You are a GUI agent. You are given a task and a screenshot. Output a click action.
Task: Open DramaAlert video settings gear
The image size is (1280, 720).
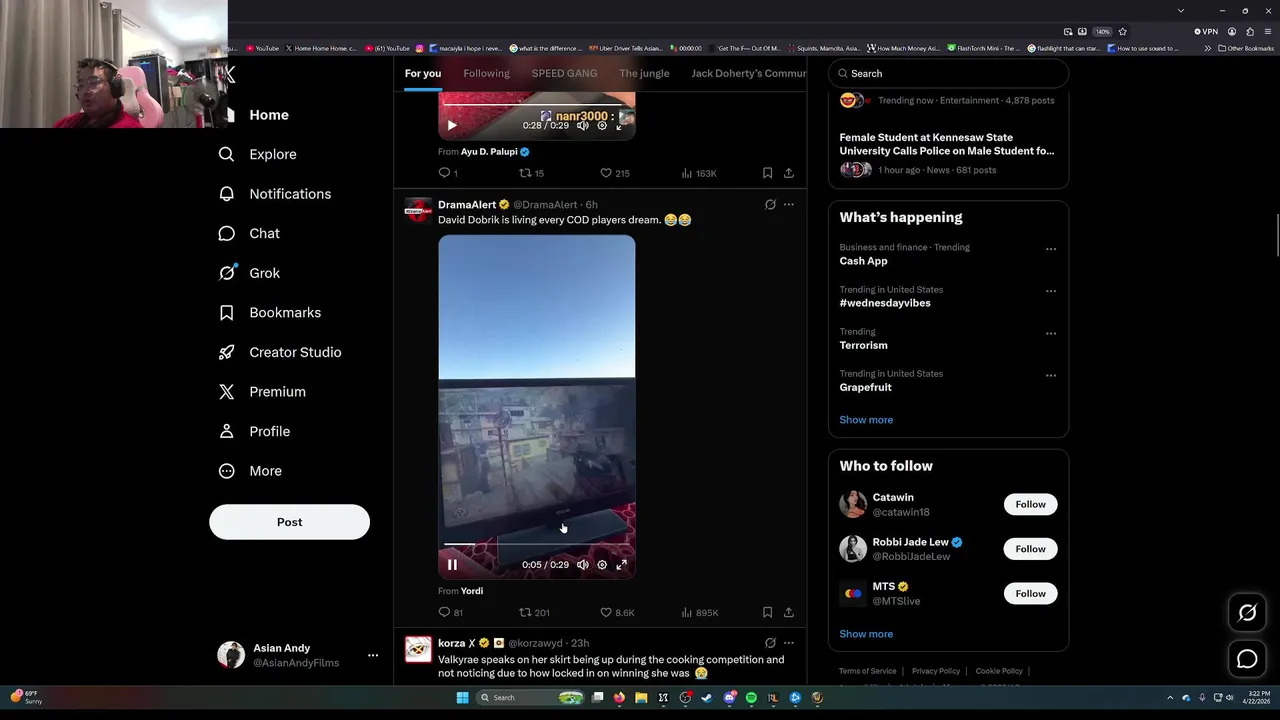(x=602, y=565)
